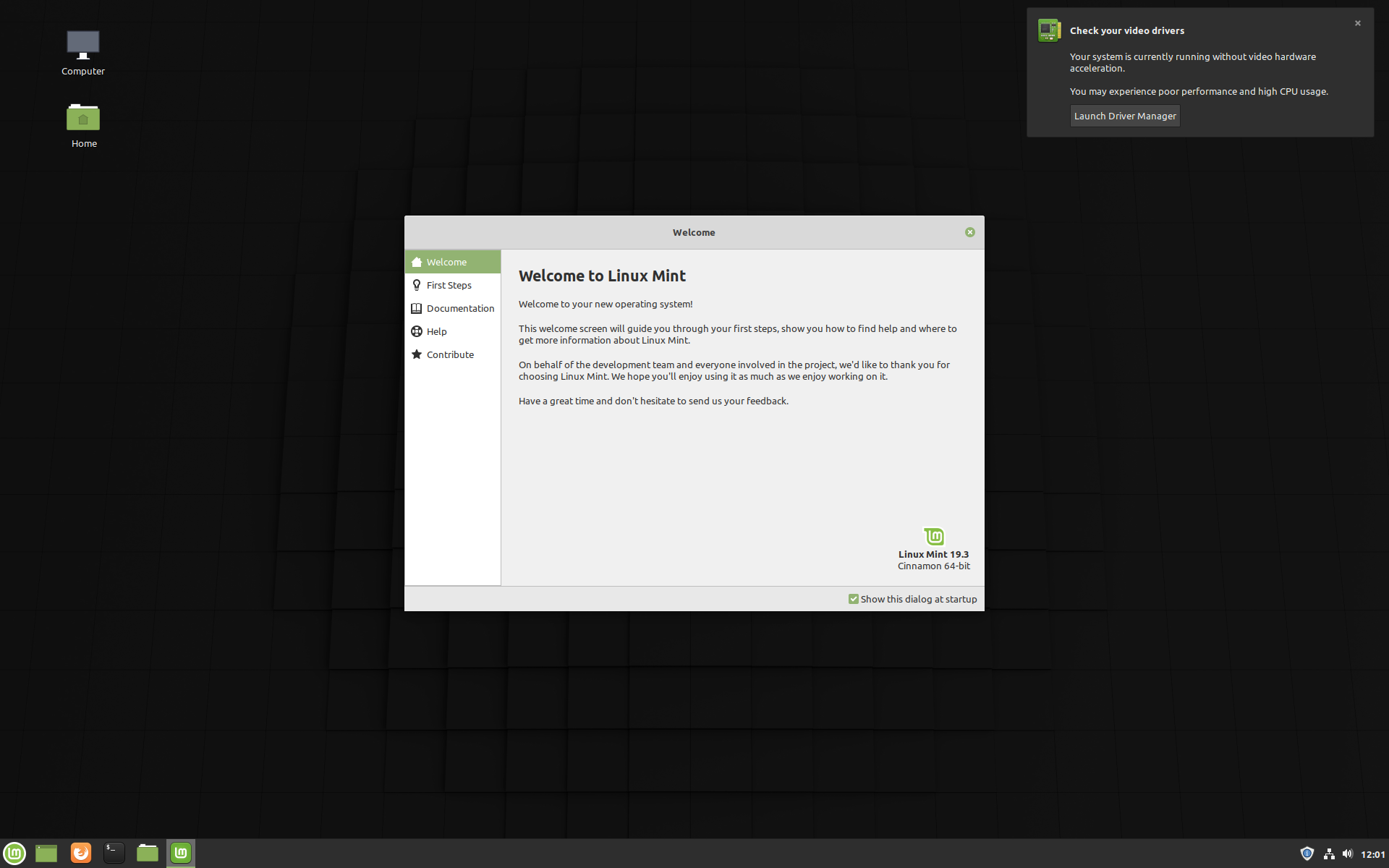Screen dimensions: 1389x868
Task: Open the Computer icon on the desktop
Action: point(82,43)
